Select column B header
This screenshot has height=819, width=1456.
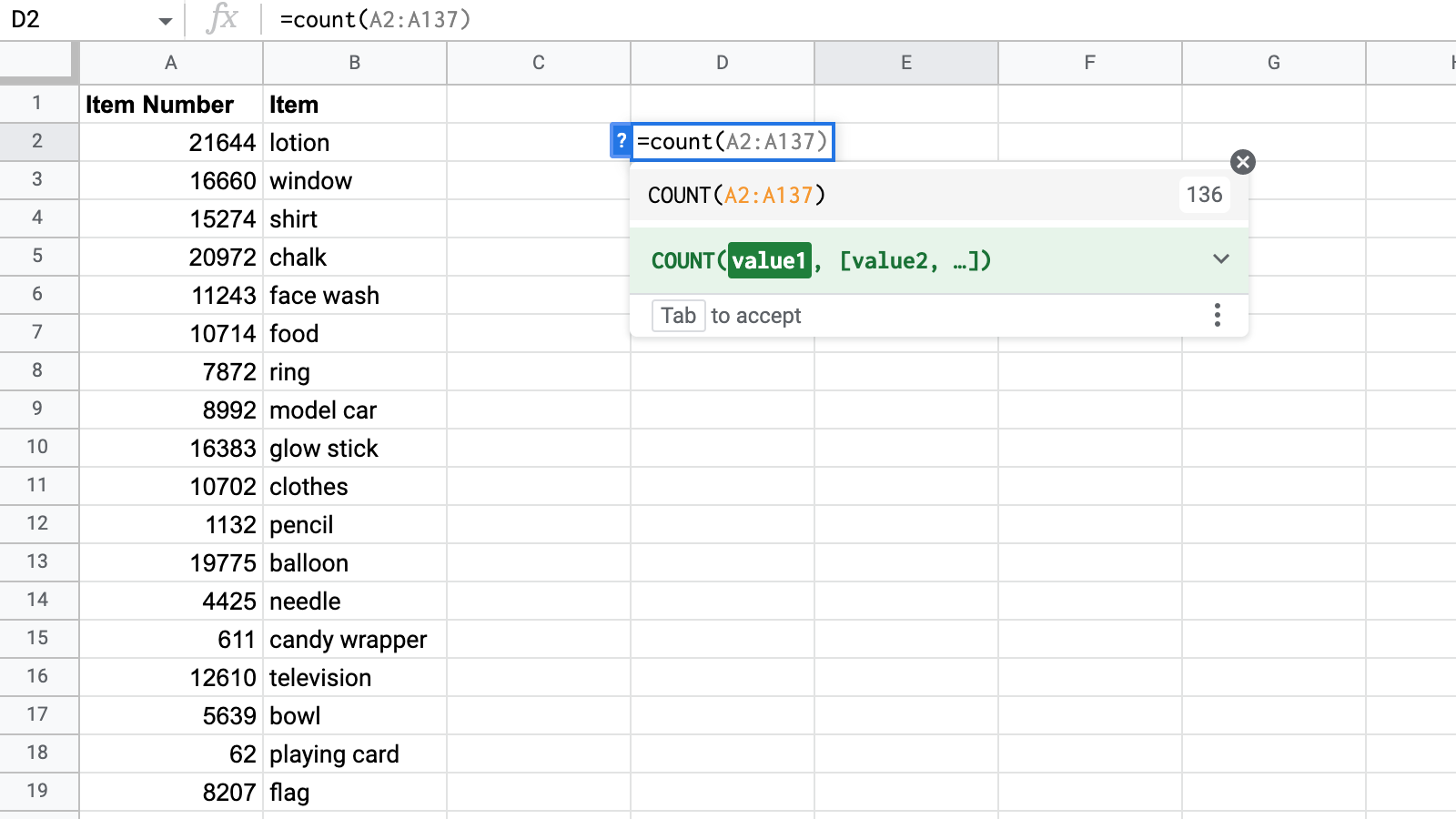[x=355, y=63]
